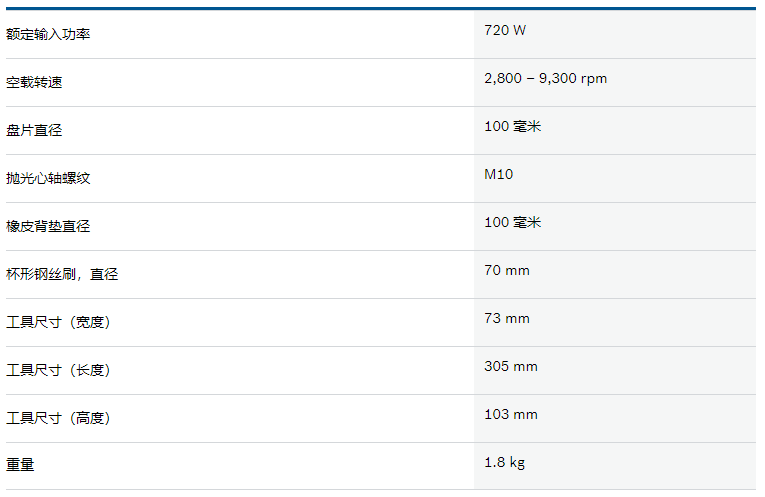The height and width of the screenshot is (497, 765).
Task: Select the 工具尺寸（长度）label
Action: [58, 370]
